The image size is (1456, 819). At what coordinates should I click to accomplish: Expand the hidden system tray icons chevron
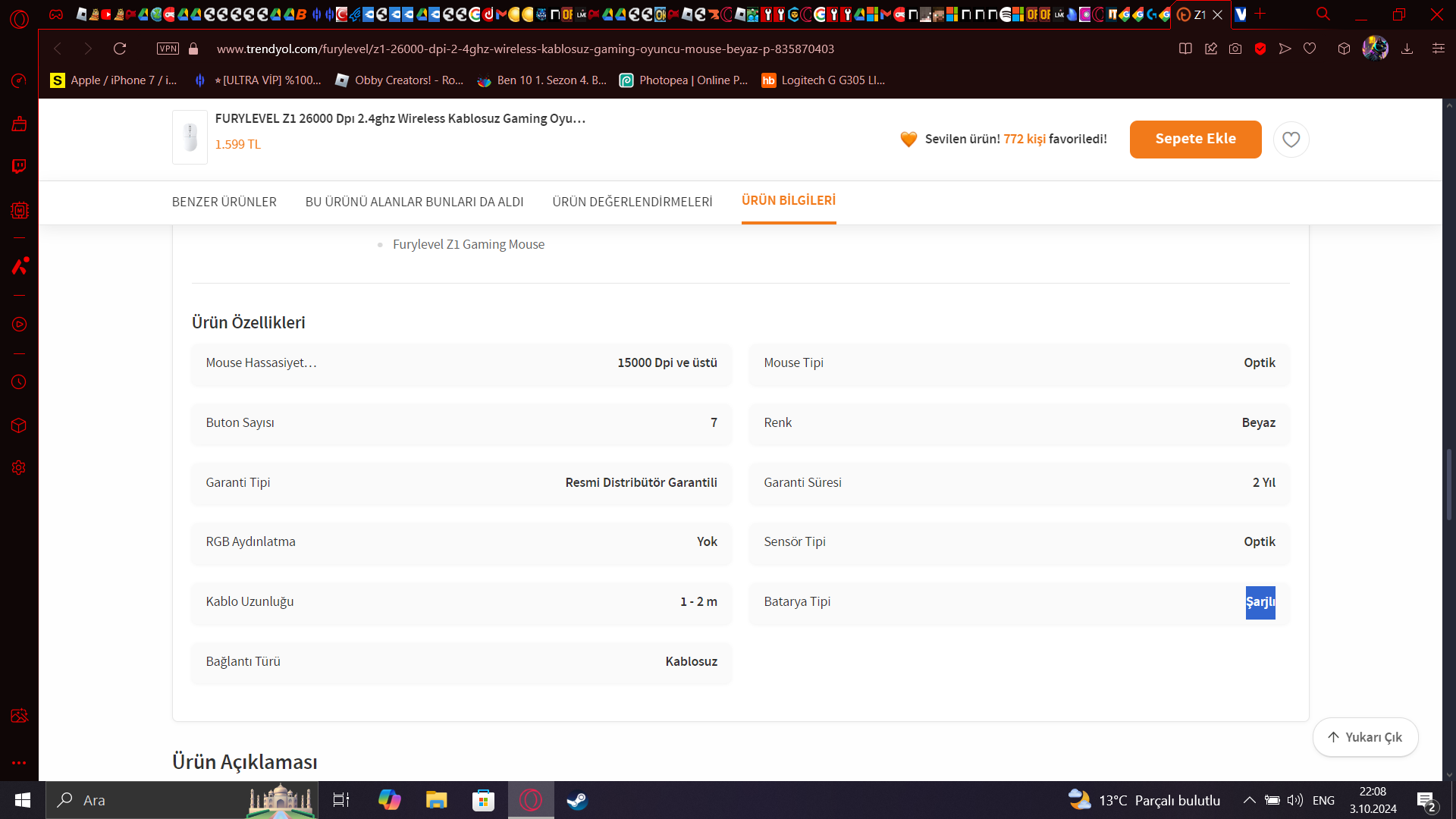click(1249, 800)
